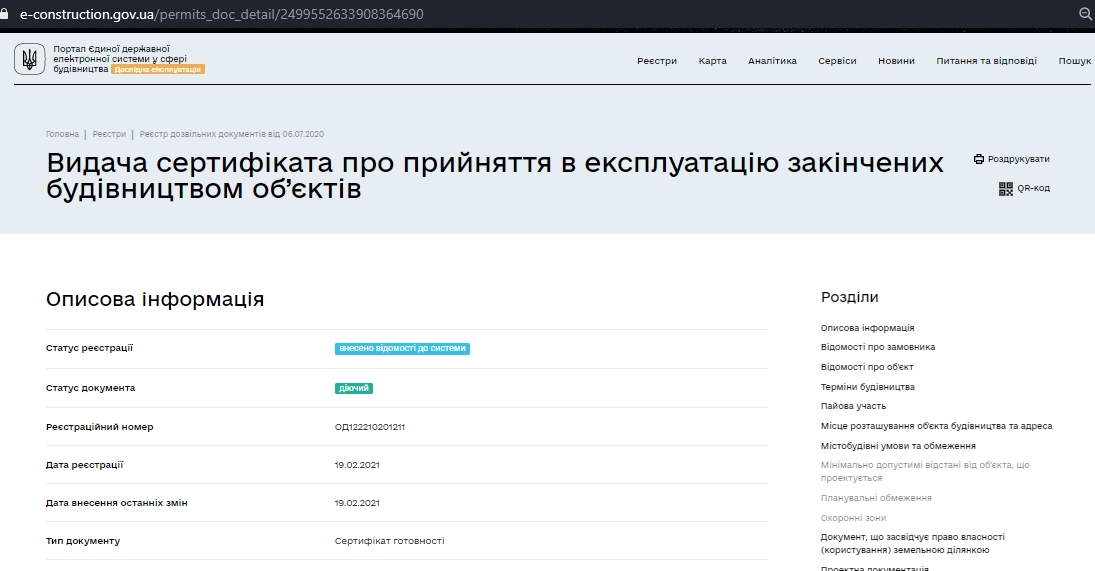Click the Роздрукувати link

[1018, 159]
